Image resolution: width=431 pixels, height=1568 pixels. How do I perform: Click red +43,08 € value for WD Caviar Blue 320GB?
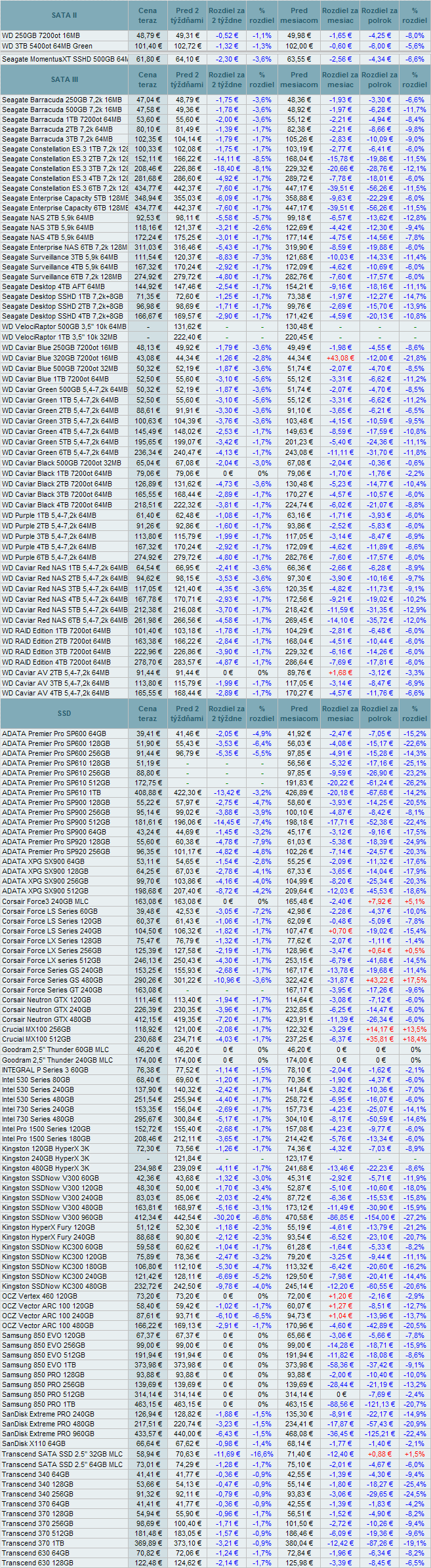339,358
